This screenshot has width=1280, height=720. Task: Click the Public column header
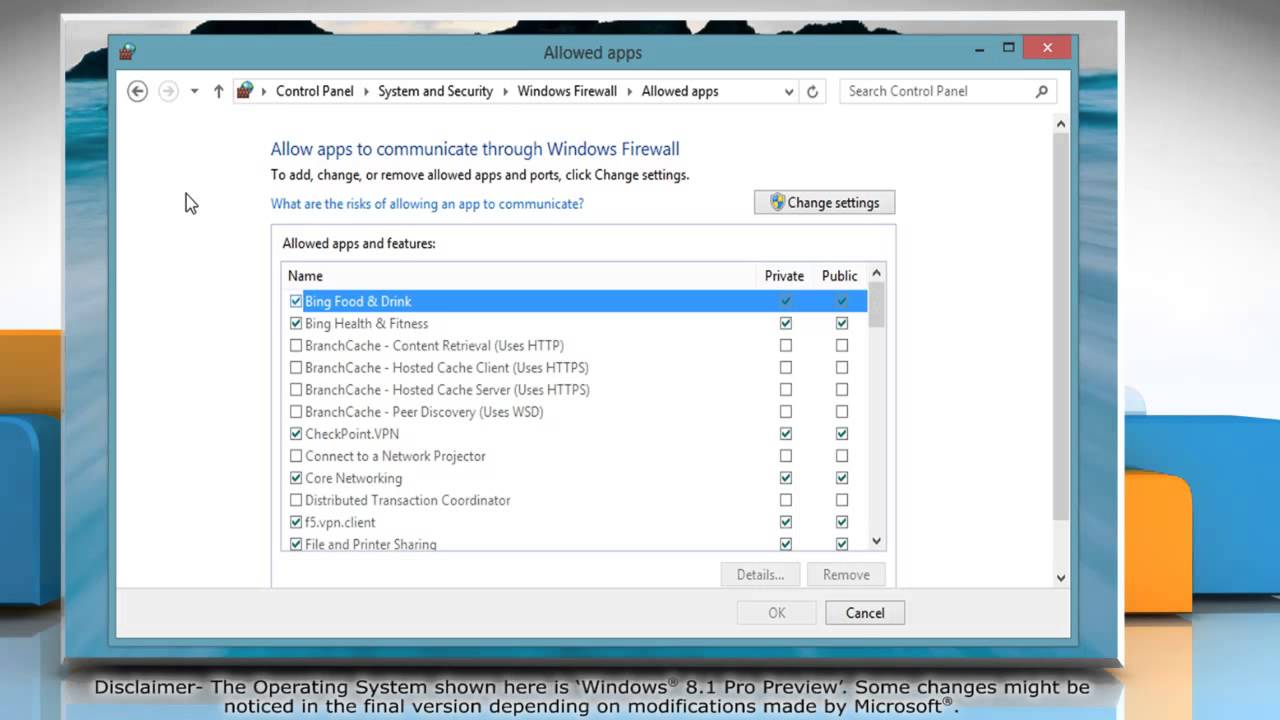pos(840,276)
